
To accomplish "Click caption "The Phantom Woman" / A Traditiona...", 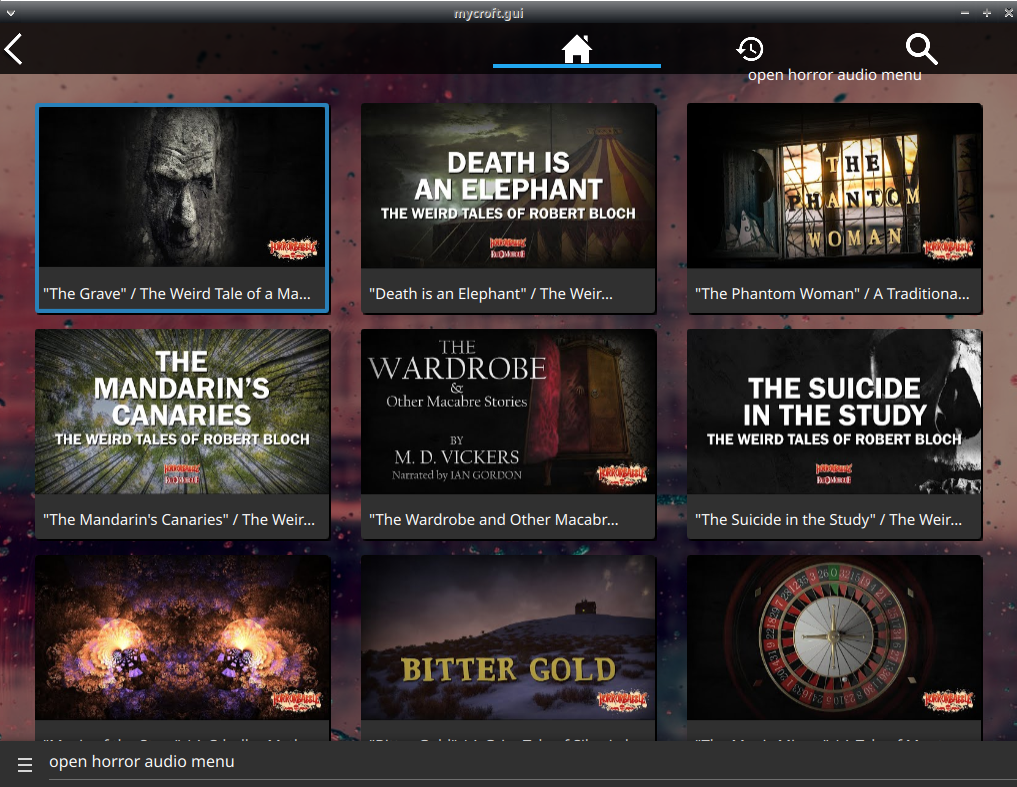I will [832, 294].
